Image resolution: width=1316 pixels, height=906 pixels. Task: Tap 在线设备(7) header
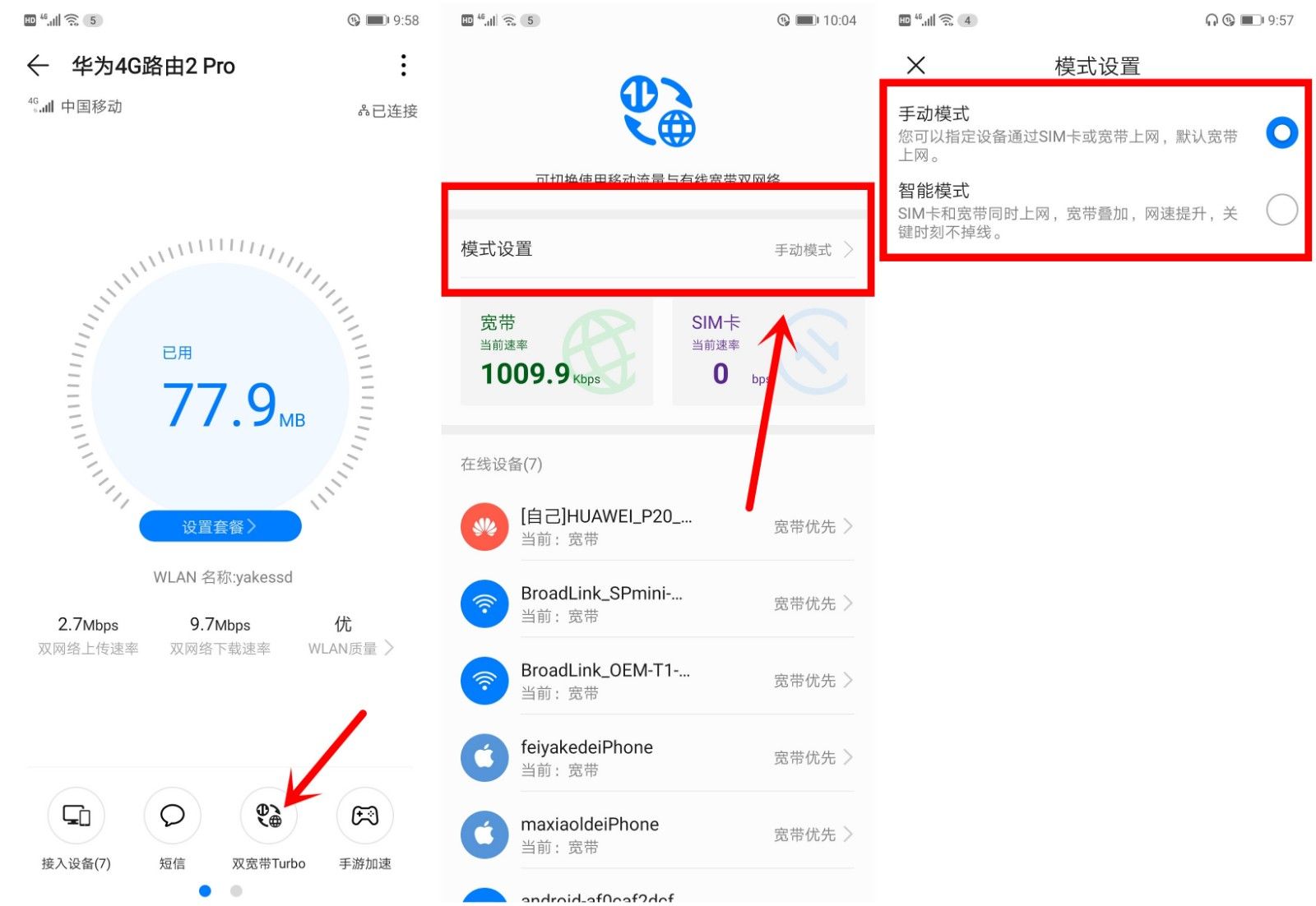click(501, 465)
